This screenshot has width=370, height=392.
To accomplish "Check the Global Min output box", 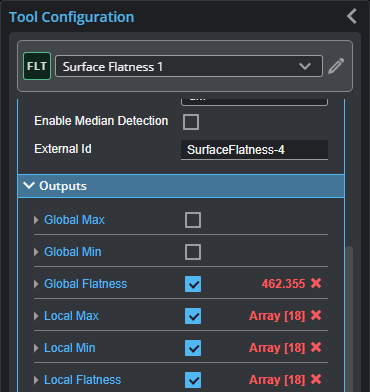I will pos(193,252).
